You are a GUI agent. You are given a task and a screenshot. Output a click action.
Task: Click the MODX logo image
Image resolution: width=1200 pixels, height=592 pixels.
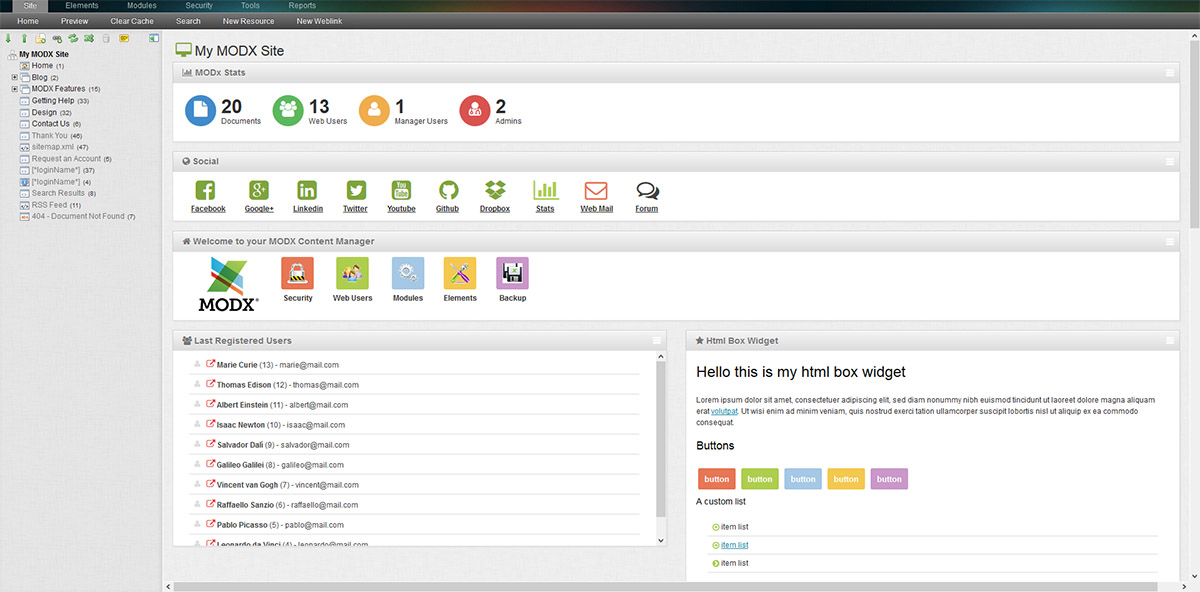coord(228,285)
